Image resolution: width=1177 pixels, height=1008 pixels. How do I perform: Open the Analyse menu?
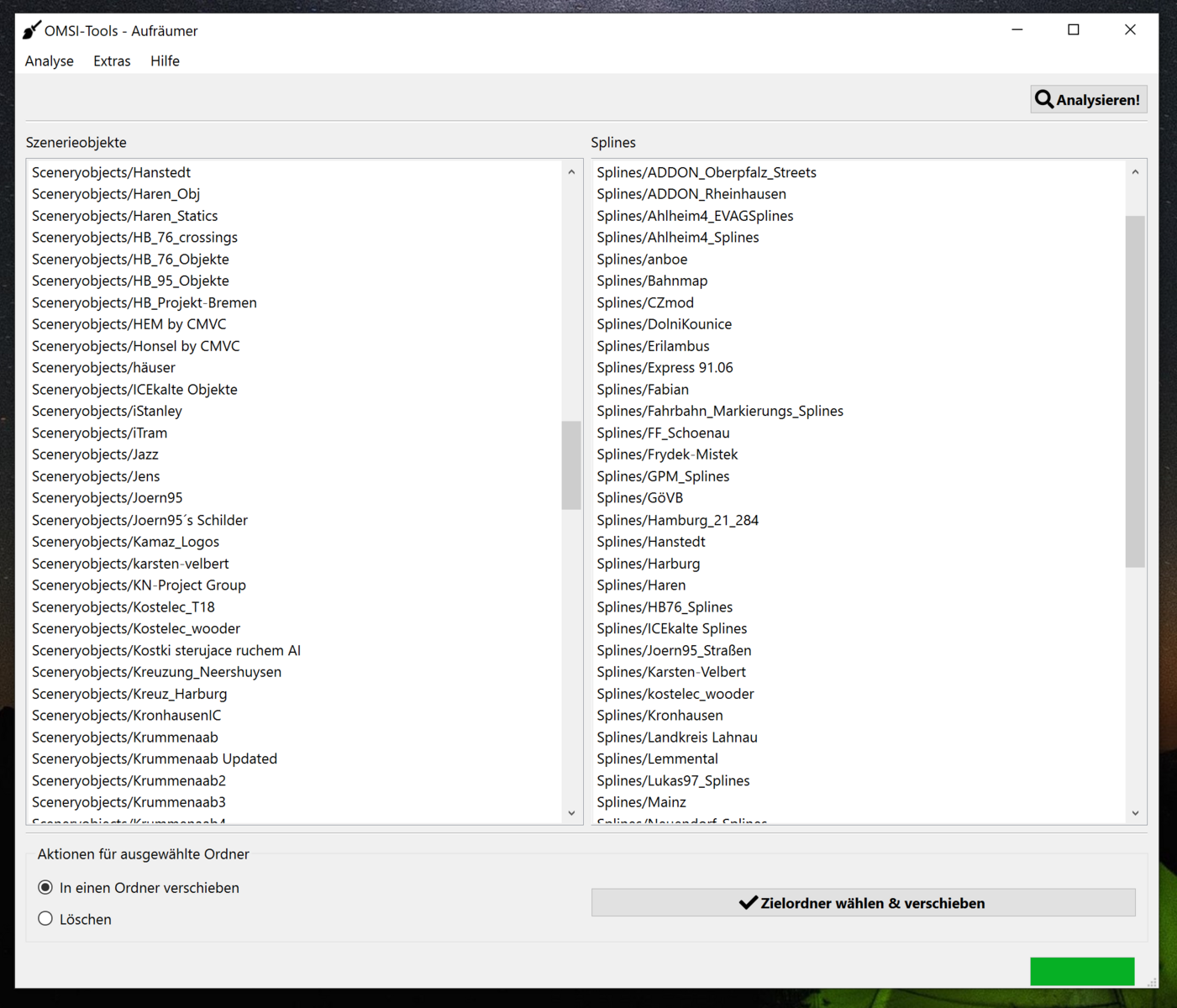click(x=50, y=61)
